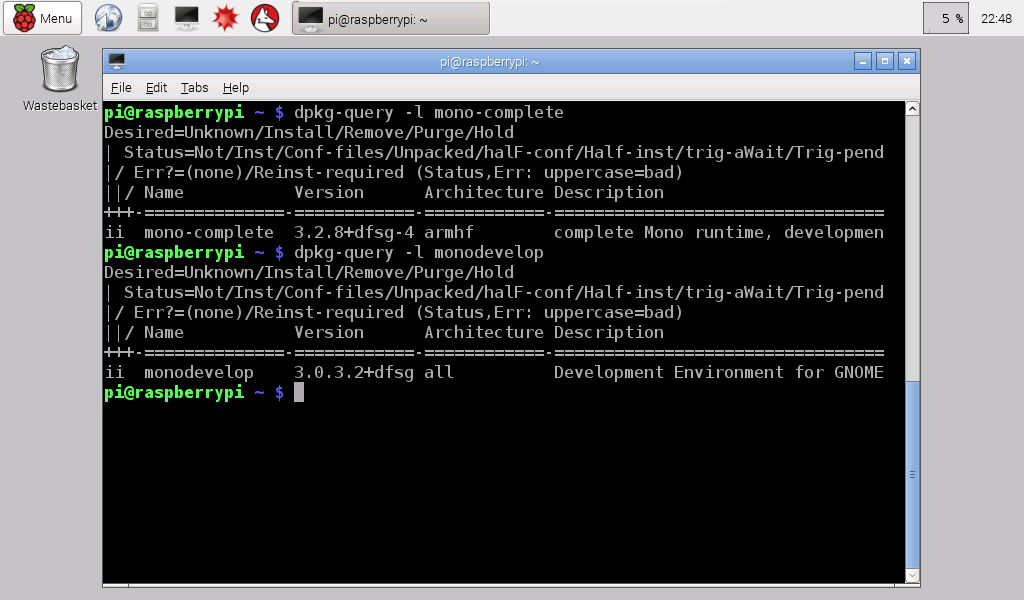Click the 22:48 panel clock
The width and height of the screenshot is (1024, 600).
pos(996,19)
